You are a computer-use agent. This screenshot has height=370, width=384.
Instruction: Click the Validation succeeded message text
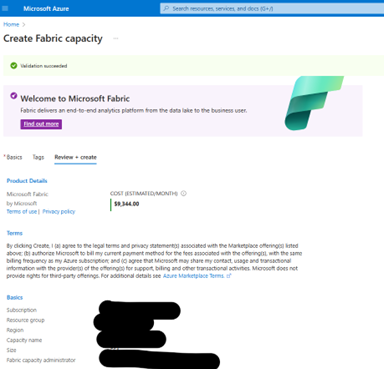[44, 66]
